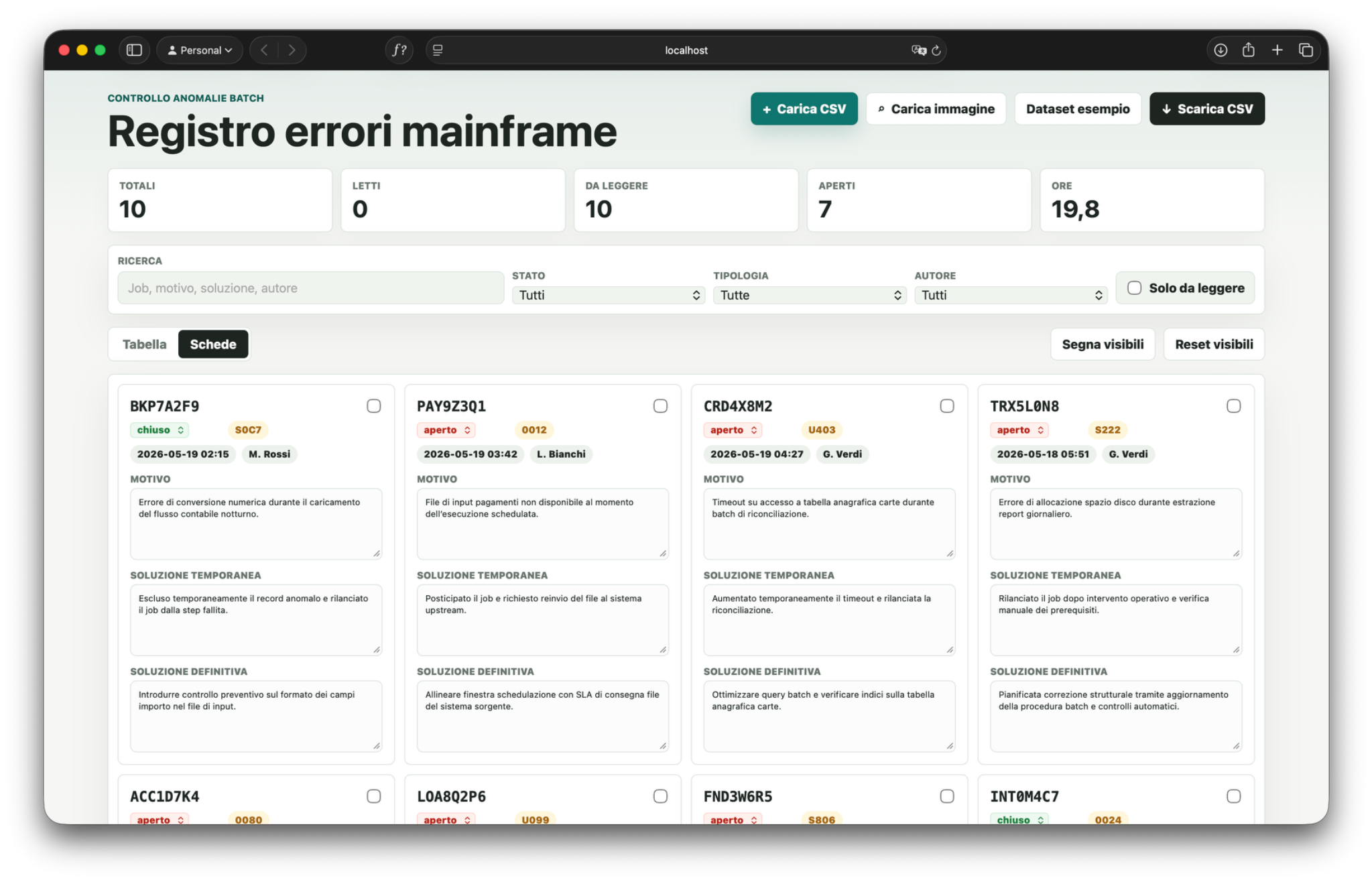Screen dimensions: 1372x882
Task: Switch to the Tabella view tab
Action: 144,344
